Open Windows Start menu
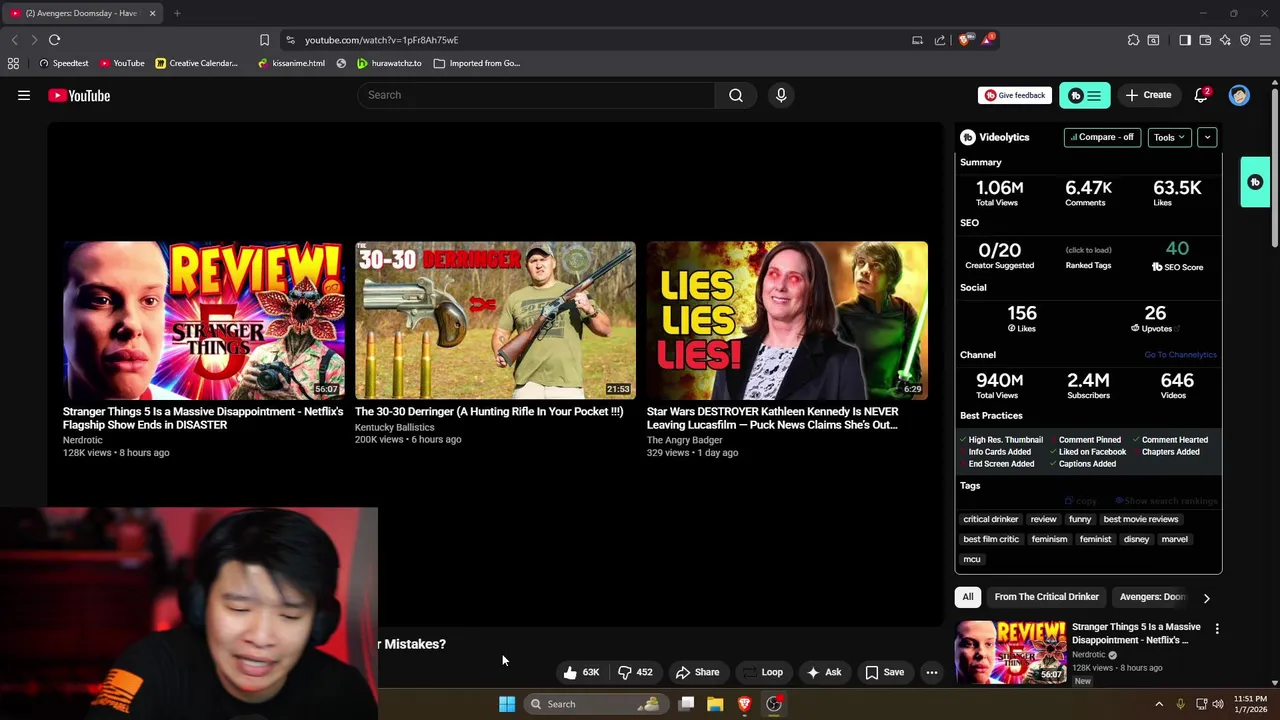Image resolution: width=1280 pixels, height=720 pixels. [507, 704]
